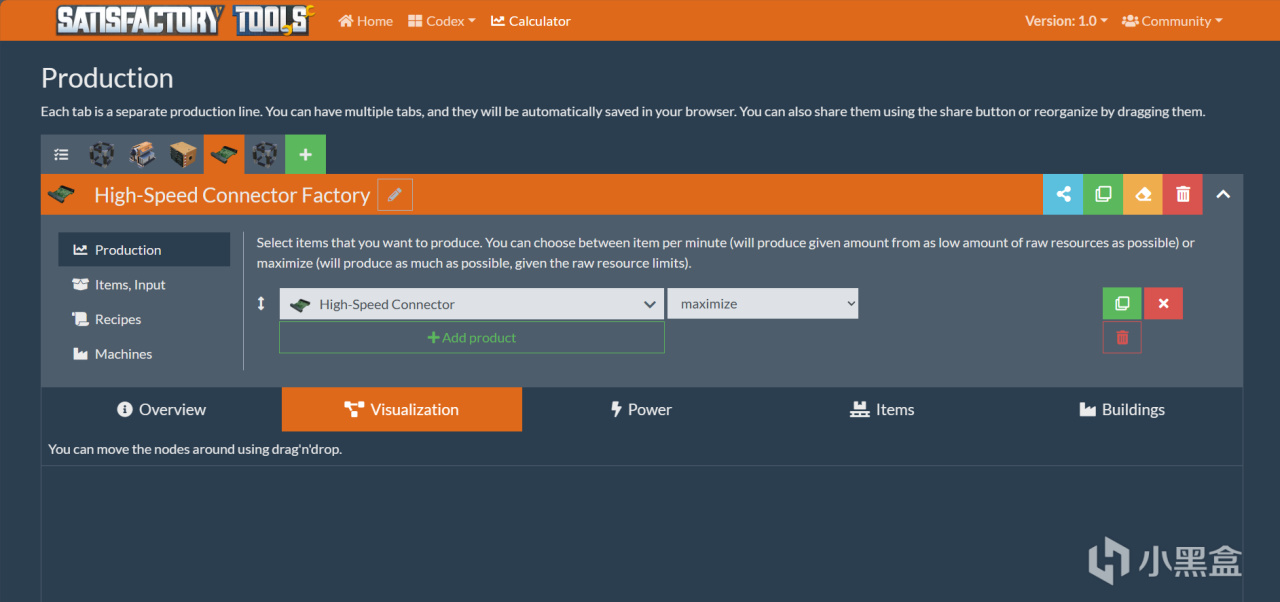Remove product row with red X button
The width and height of the screenshot is (1280, 602).
point(1163,304)
